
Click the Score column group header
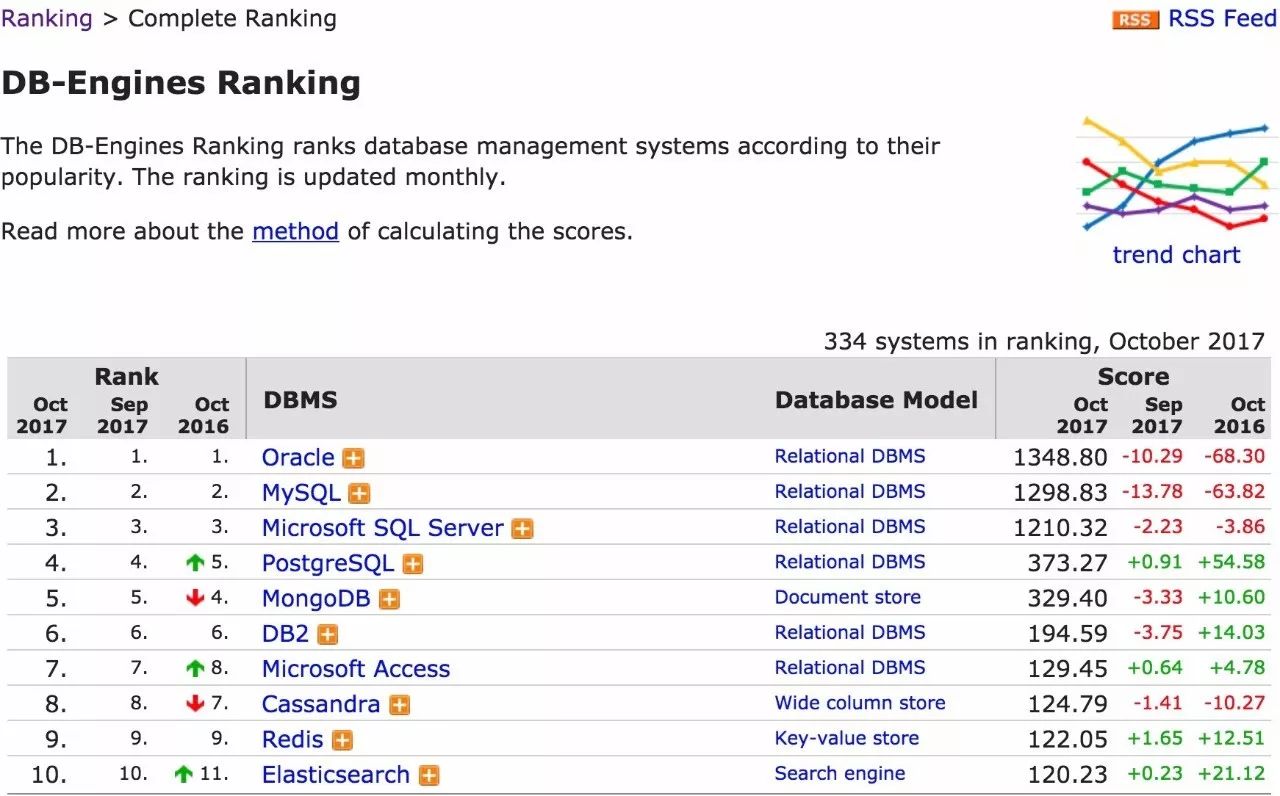[1133, 377]
